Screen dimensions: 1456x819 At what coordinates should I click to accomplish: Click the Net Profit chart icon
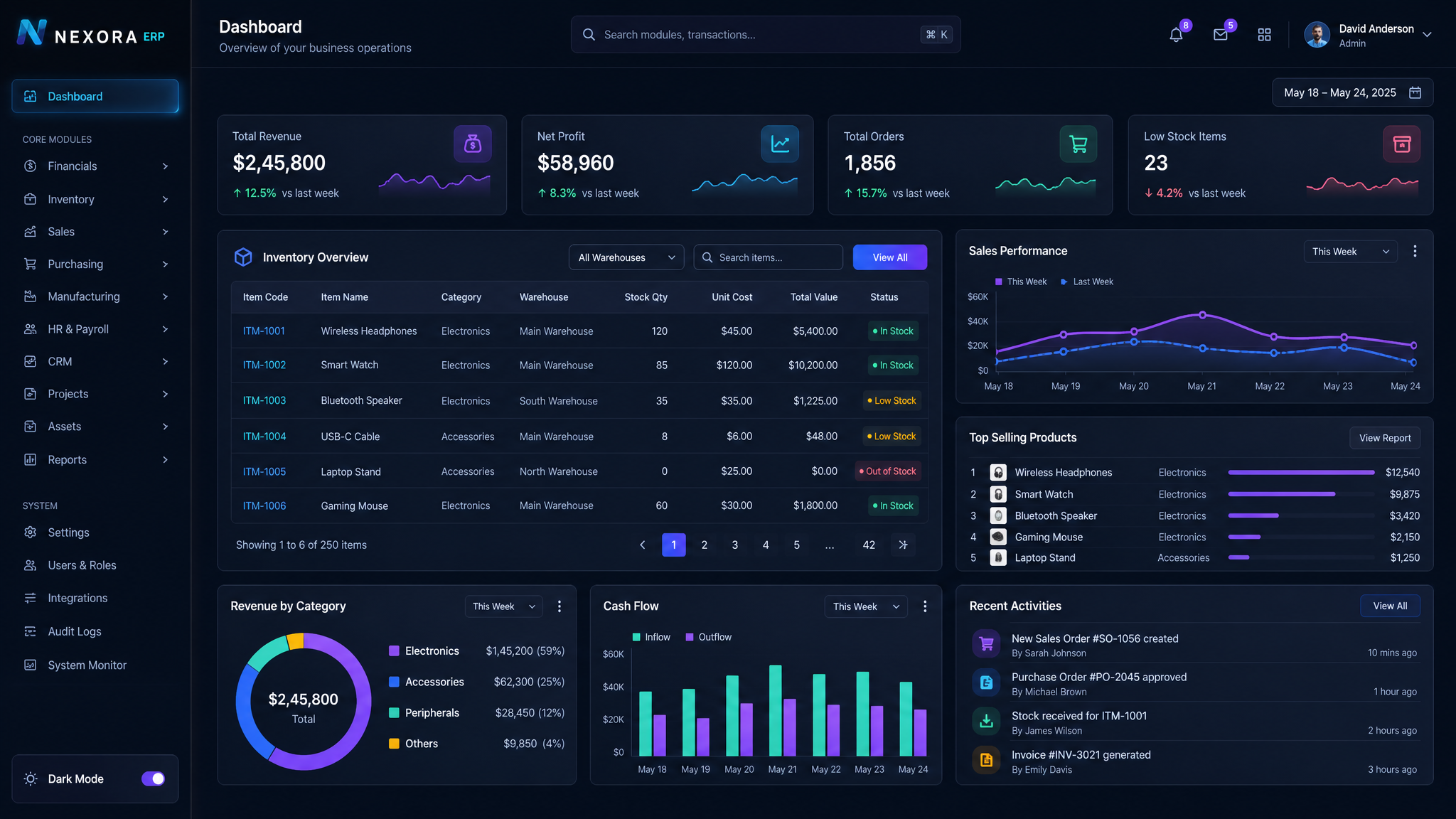pyautogui.click(x=780, y=144)
